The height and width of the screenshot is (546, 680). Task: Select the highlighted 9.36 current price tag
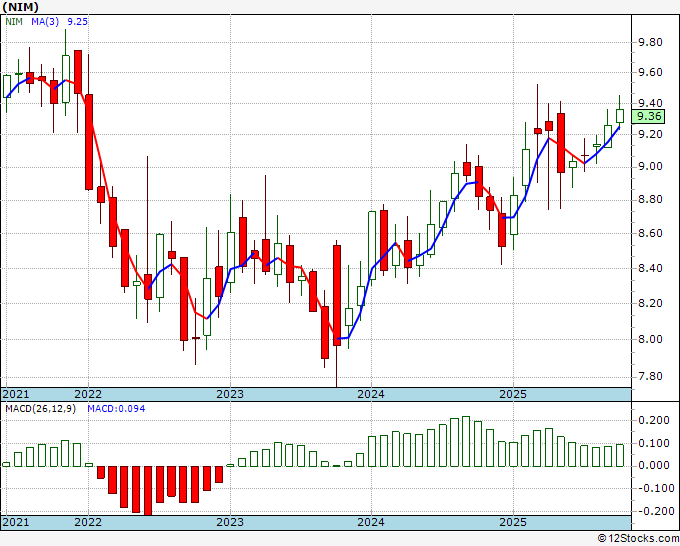tap(648, 116)
